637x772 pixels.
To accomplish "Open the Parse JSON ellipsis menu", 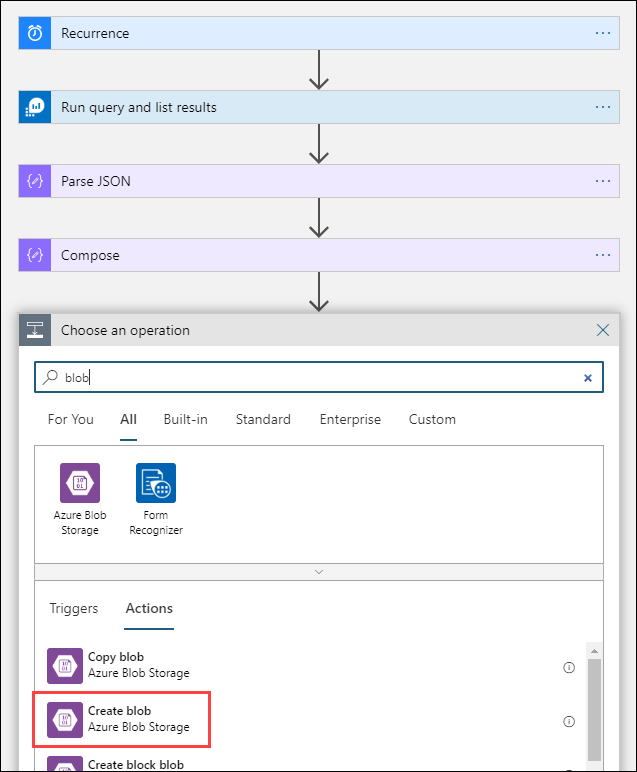I will 602,181.
